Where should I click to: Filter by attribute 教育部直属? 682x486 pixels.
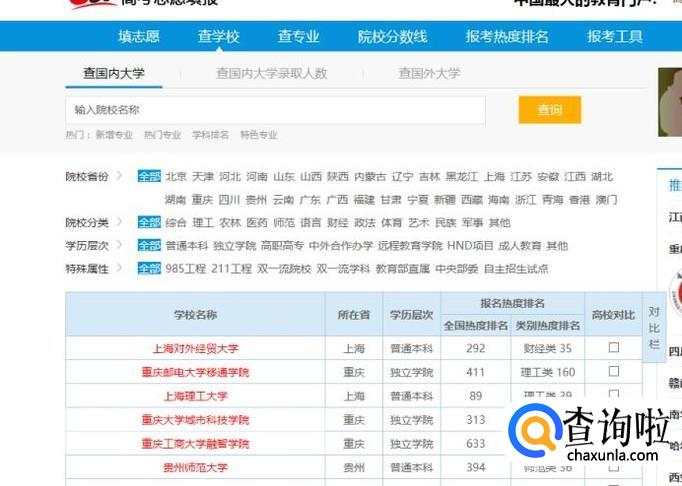[403, 269]
